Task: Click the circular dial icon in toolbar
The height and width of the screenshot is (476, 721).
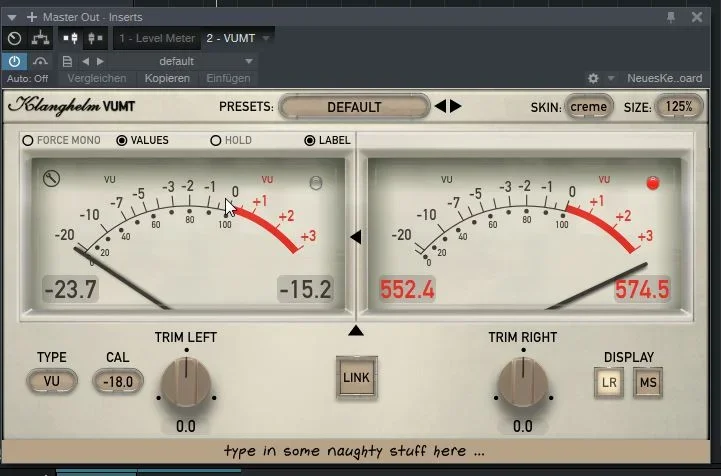Action: pyautogui.click(x=14, y=38)
